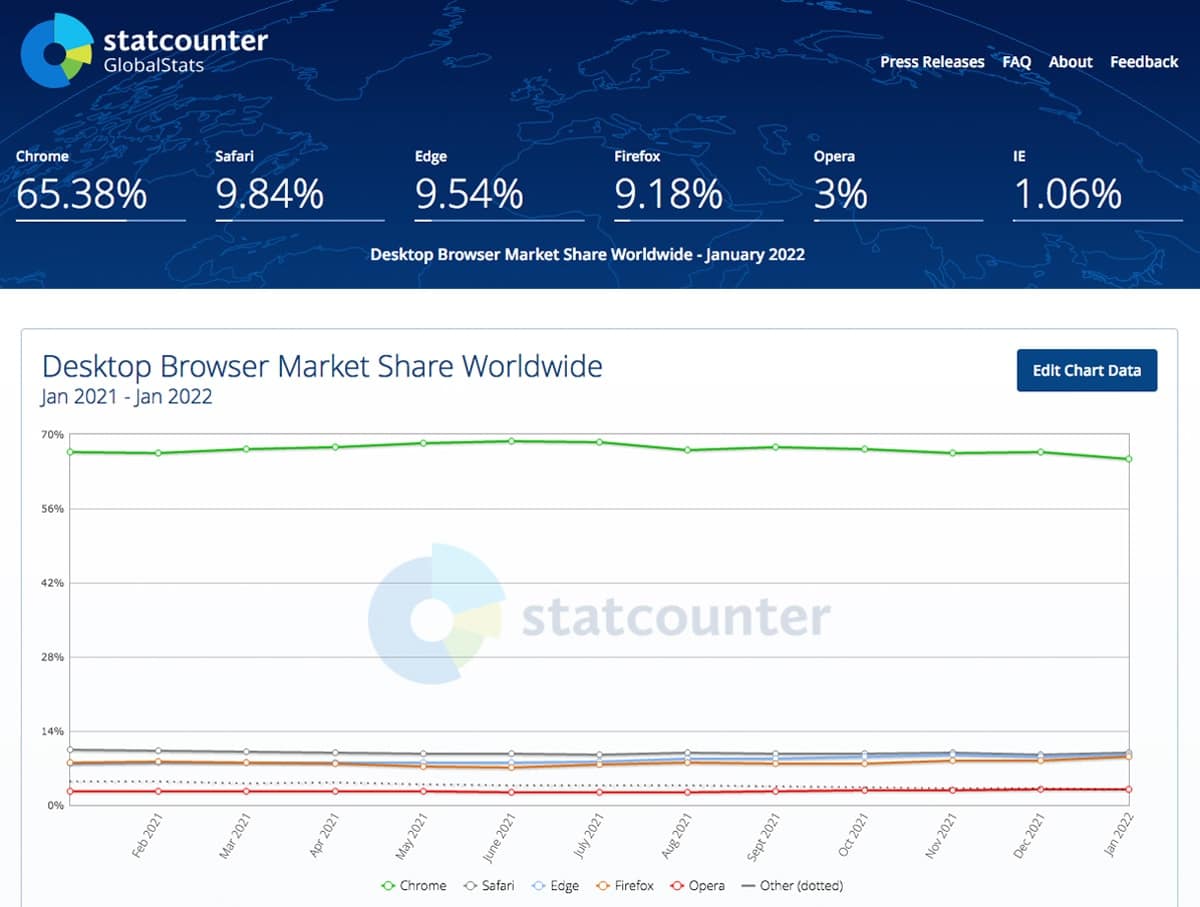Image resolution: width=1200 pixels, height=907 pixels.
Task: Toggle Chrome series in chart legend
Action: (413, 886)
